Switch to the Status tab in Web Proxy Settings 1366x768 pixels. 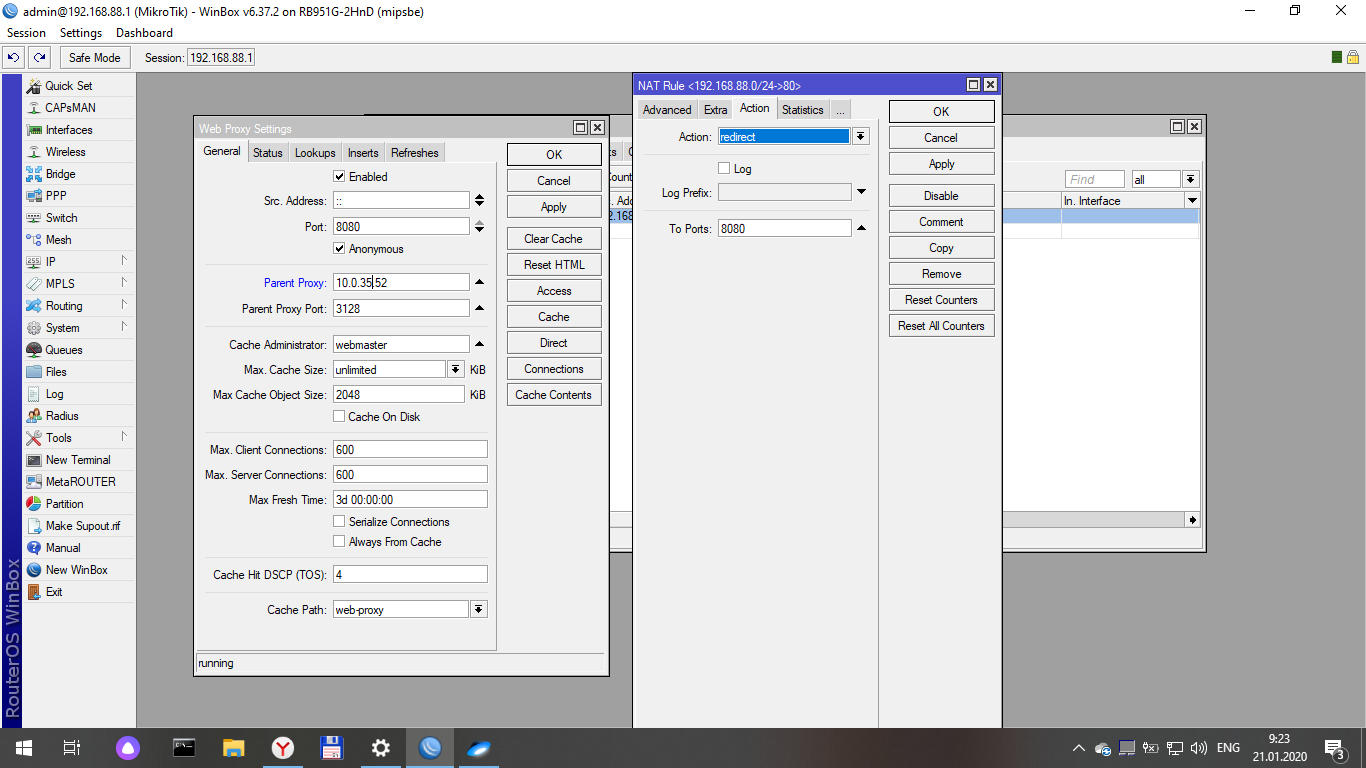coord(268,153)
